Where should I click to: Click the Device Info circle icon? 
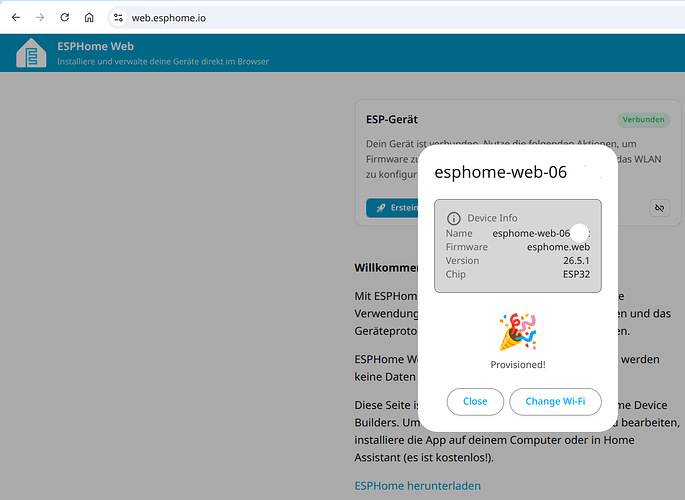453,218
